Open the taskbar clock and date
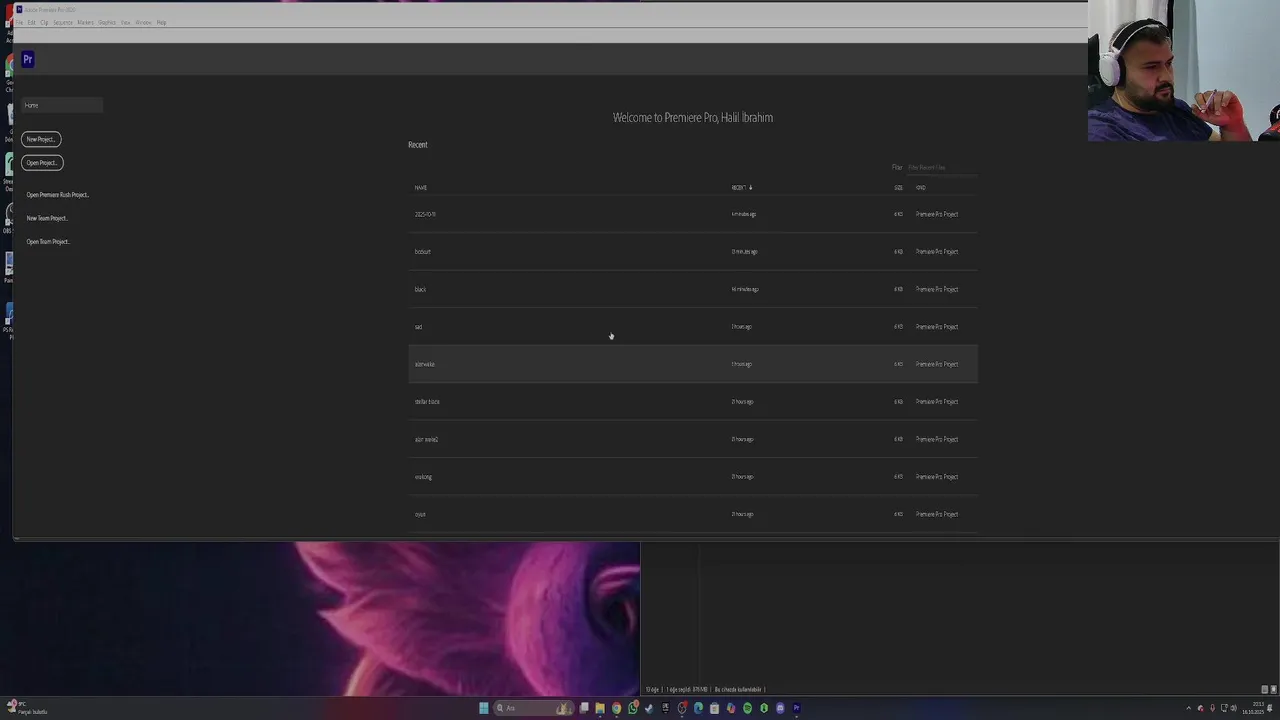1280x720 pixels. pos(1254,708)
